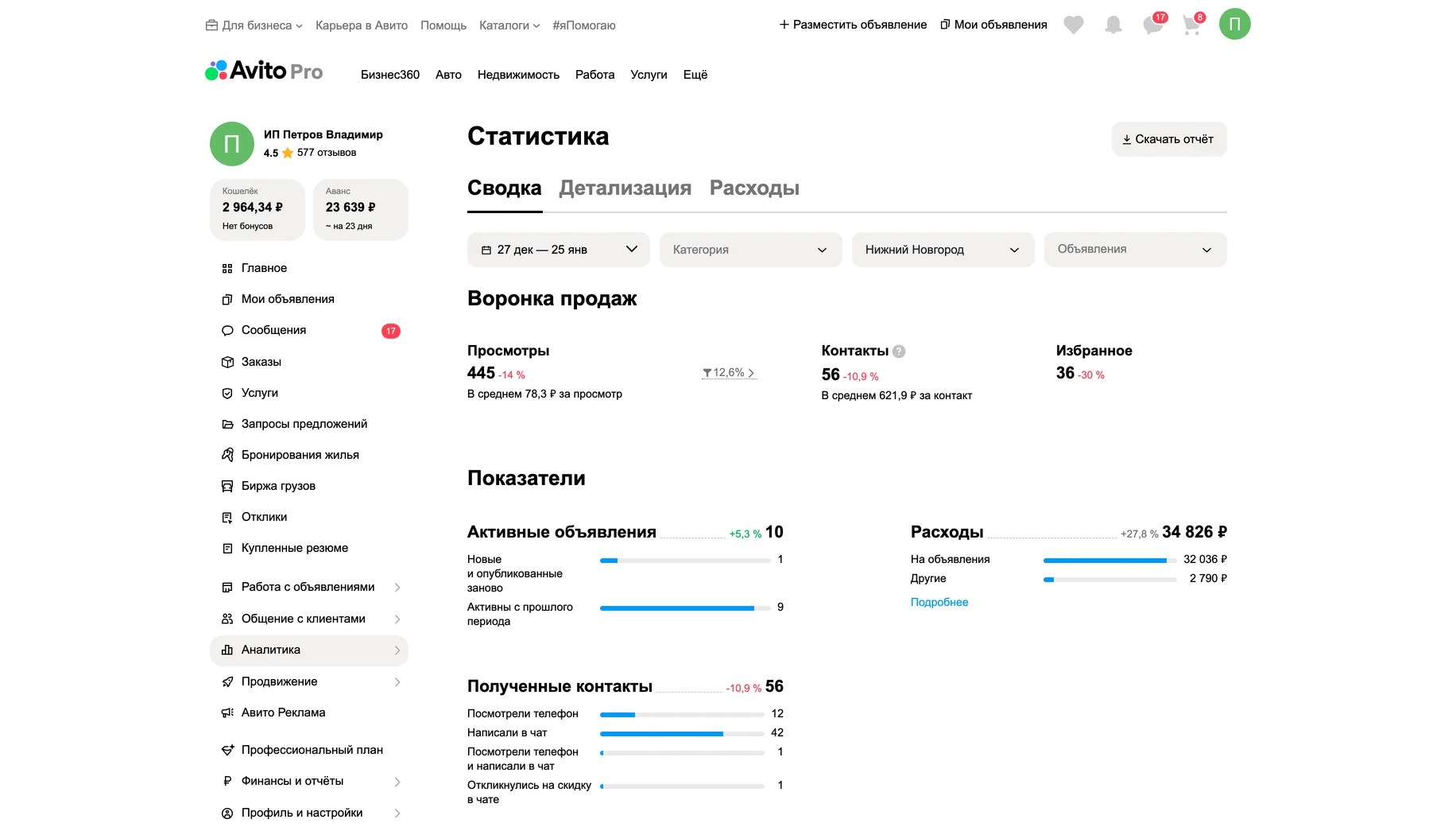Click Авито Реклама megaphone icon
Viewport: 1456px width, 827px height.
pyautogui.click(x=227, y=713)
